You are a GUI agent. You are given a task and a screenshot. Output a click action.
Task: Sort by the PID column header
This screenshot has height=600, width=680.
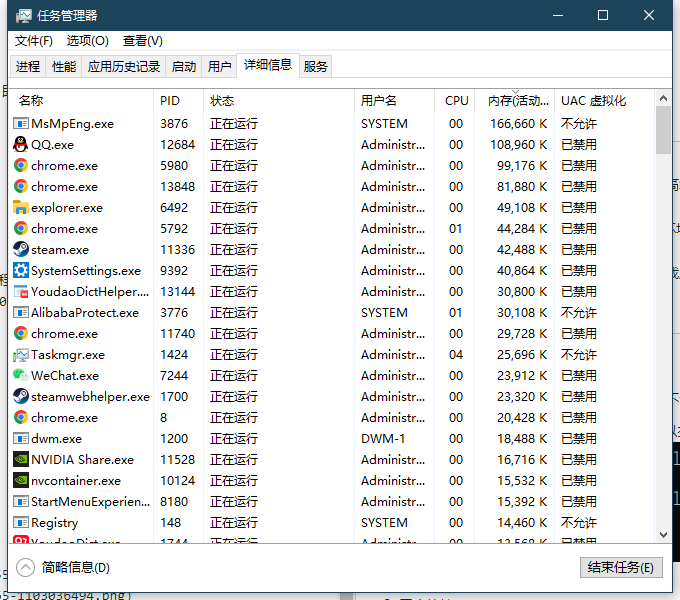[178, 101]
